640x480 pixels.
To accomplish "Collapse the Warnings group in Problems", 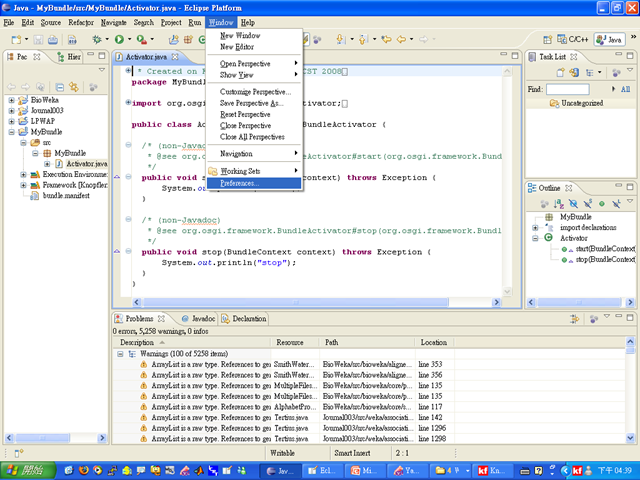I will coord(120,354).
